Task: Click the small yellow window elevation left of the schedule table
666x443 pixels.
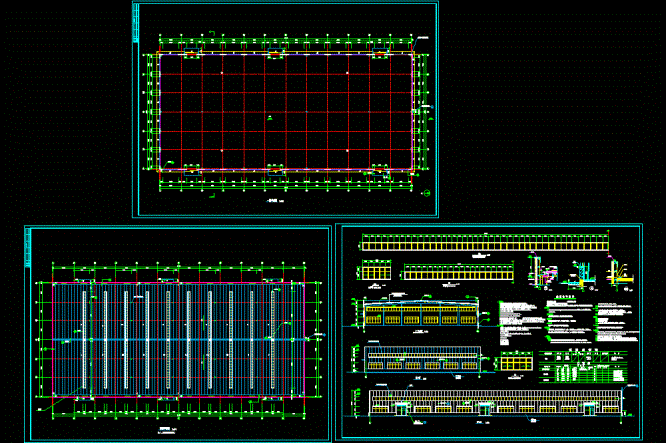Action: click(x=516, y=361)
